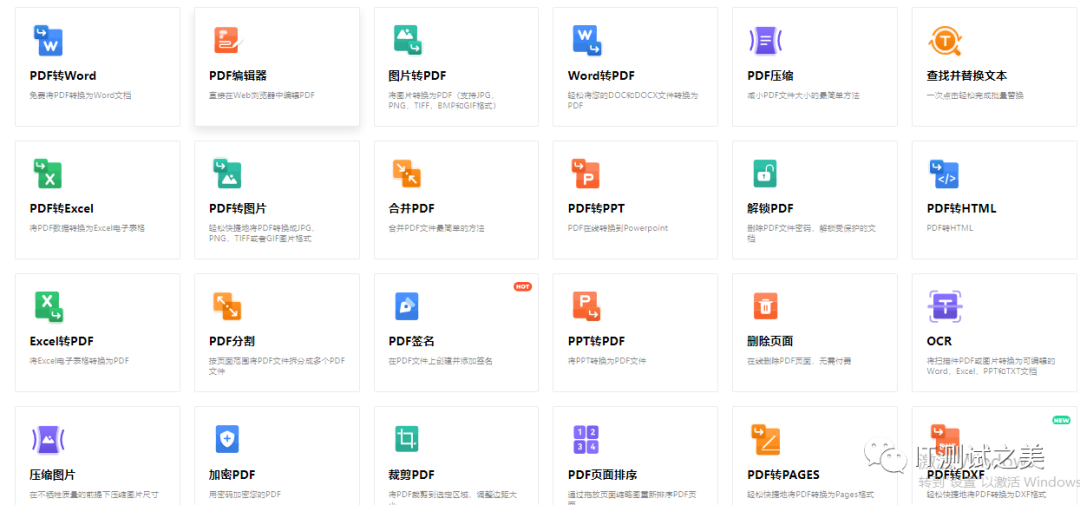
Task: Click the PDF转Word icon
Action: pos(47,41)
